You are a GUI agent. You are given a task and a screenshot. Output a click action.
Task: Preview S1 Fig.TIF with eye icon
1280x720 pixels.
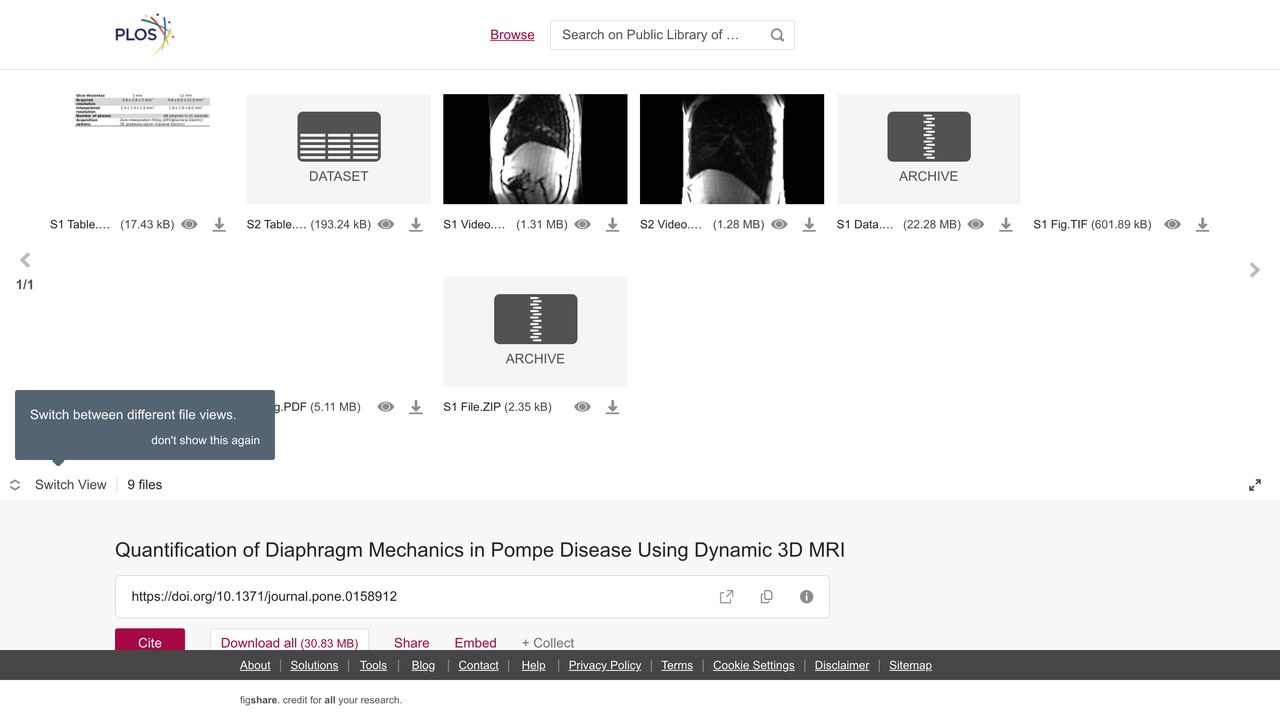point(1173,225)
